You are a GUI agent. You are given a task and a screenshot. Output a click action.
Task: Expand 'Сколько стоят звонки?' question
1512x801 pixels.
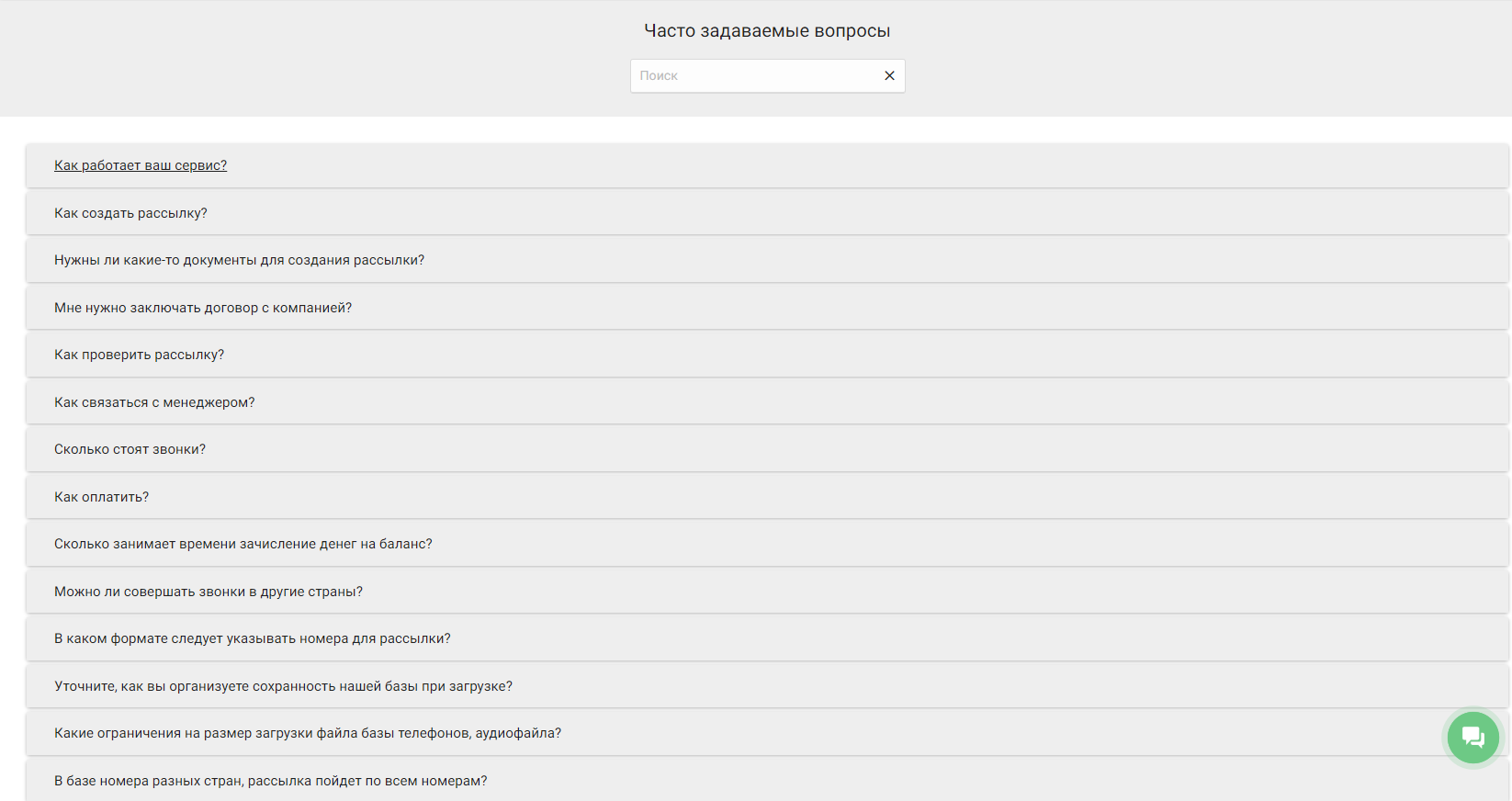pyautogui.click(x=130, y=449)
